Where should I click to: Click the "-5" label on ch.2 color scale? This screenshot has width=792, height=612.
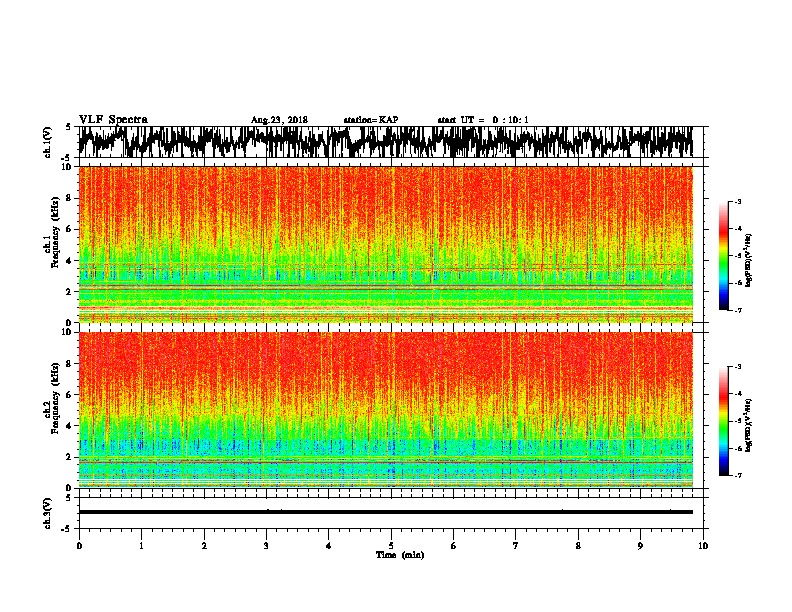point(738,421)
